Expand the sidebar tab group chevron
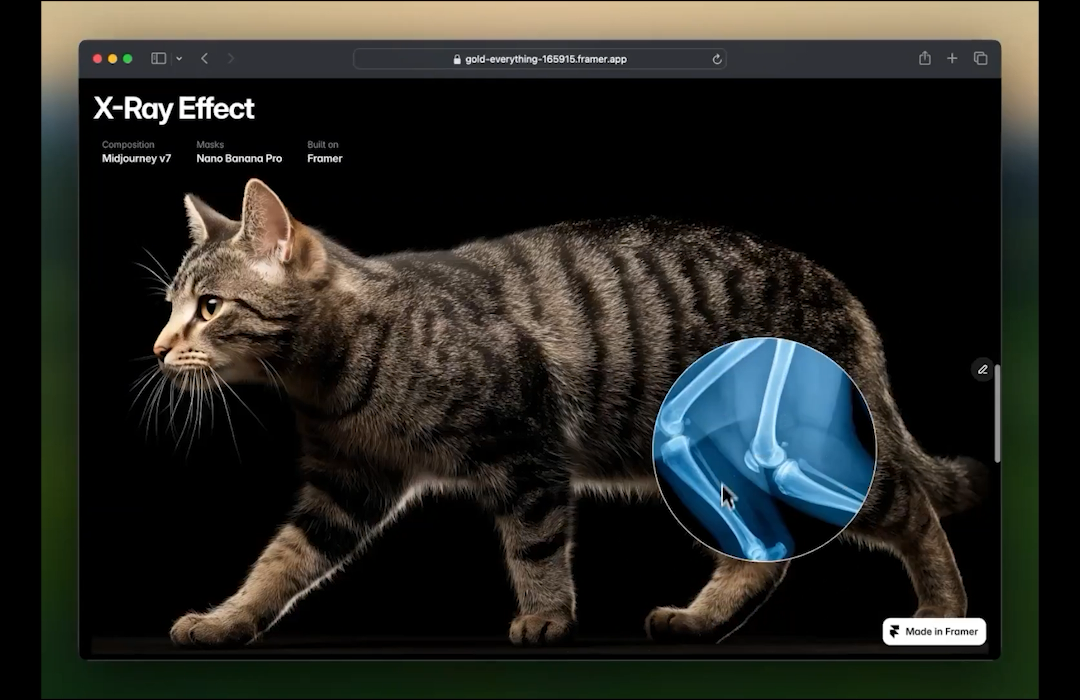Viewport: 1080px width, 700px height. 179,59
